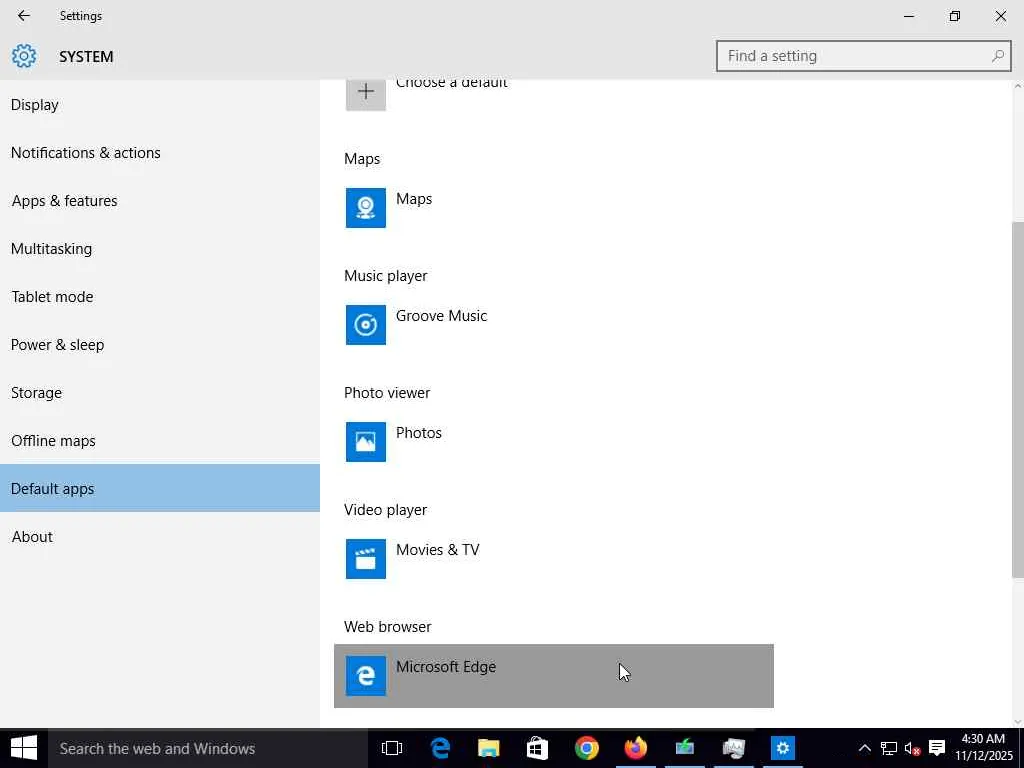Click the plus icon beside Choose a default
This screenshot has width=1024, height=768.
coord(366,91)
